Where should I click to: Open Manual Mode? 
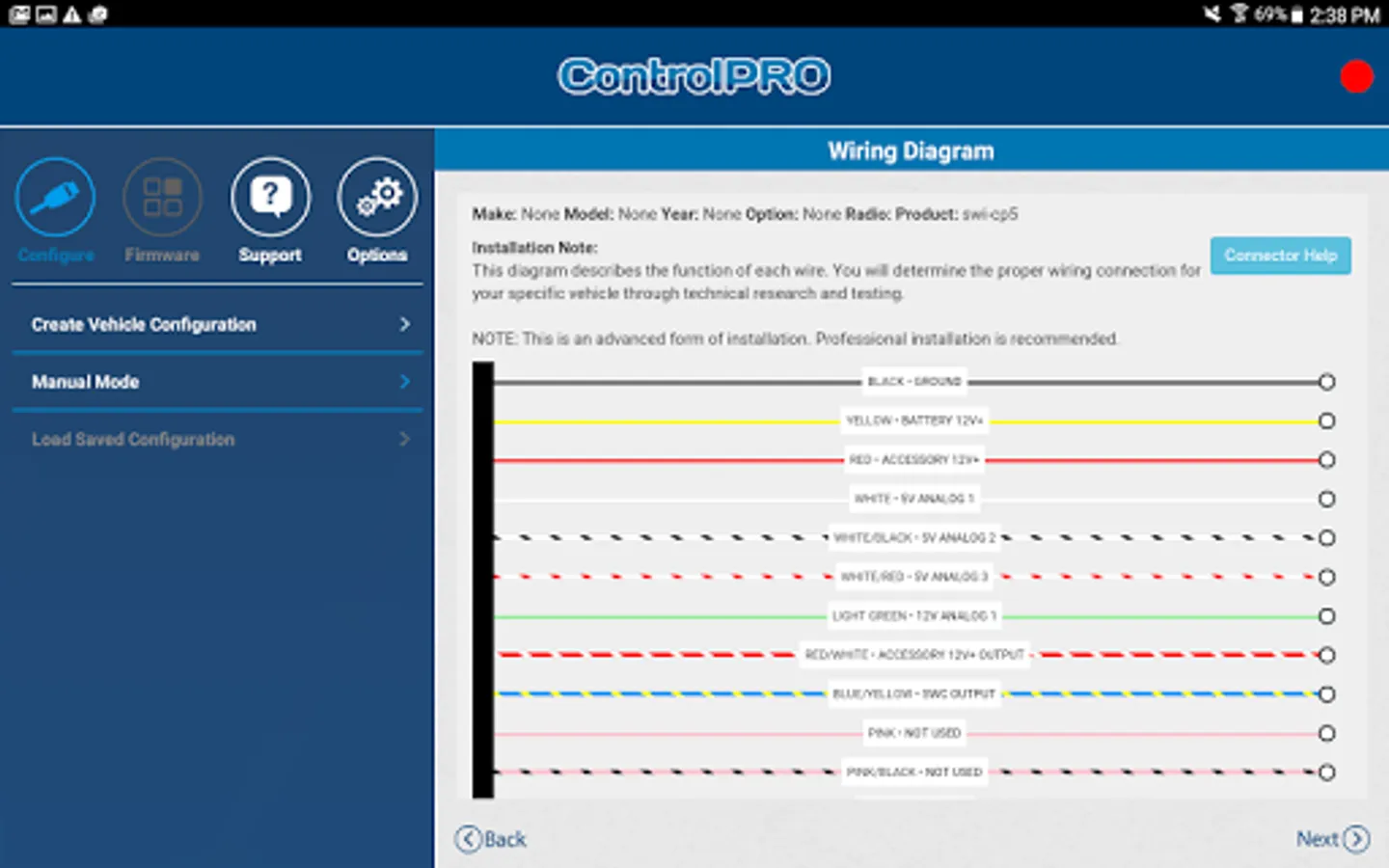coord(217,382)
